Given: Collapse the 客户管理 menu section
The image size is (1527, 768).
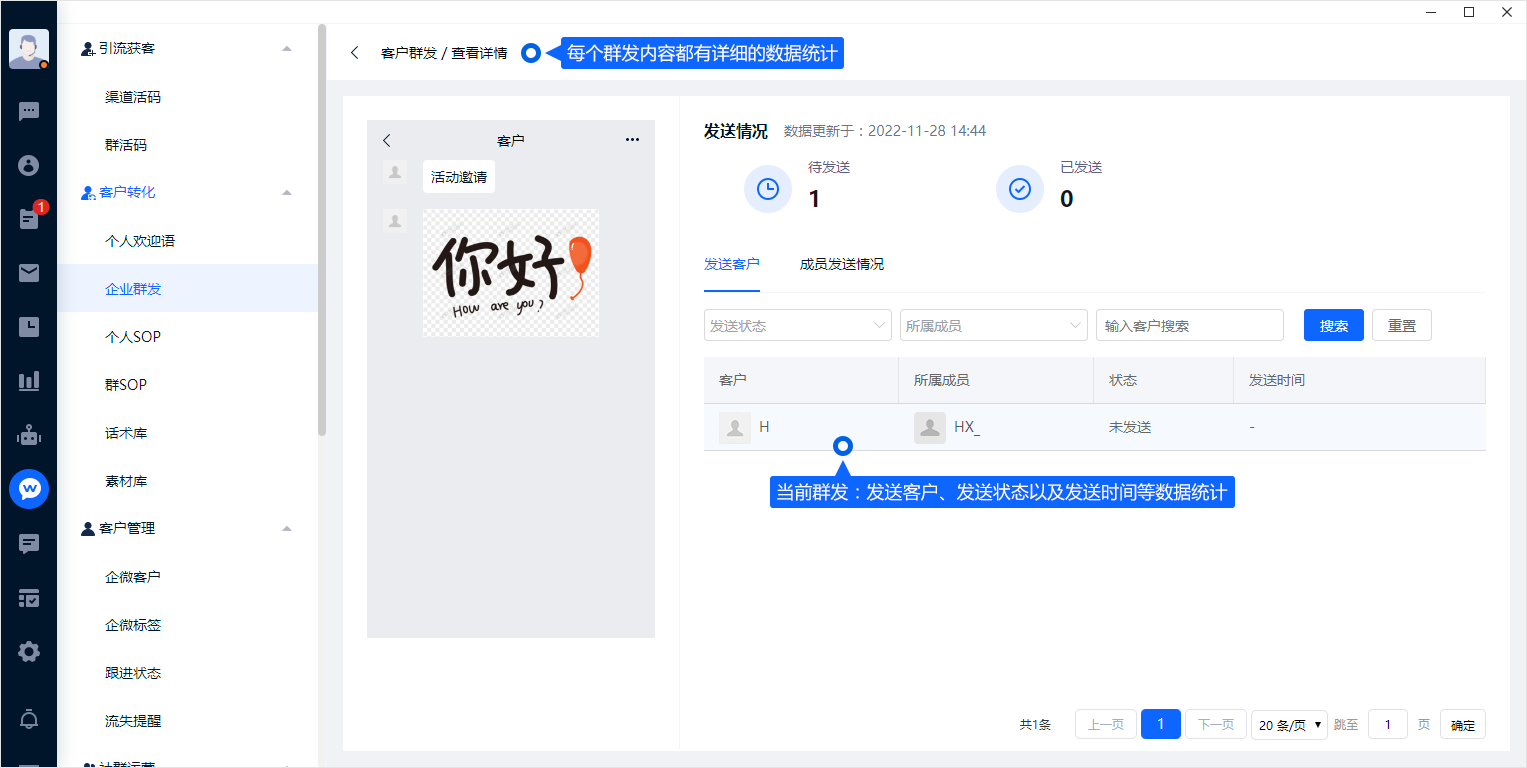Looking at the screenshot, I should (x=287, y=528).
